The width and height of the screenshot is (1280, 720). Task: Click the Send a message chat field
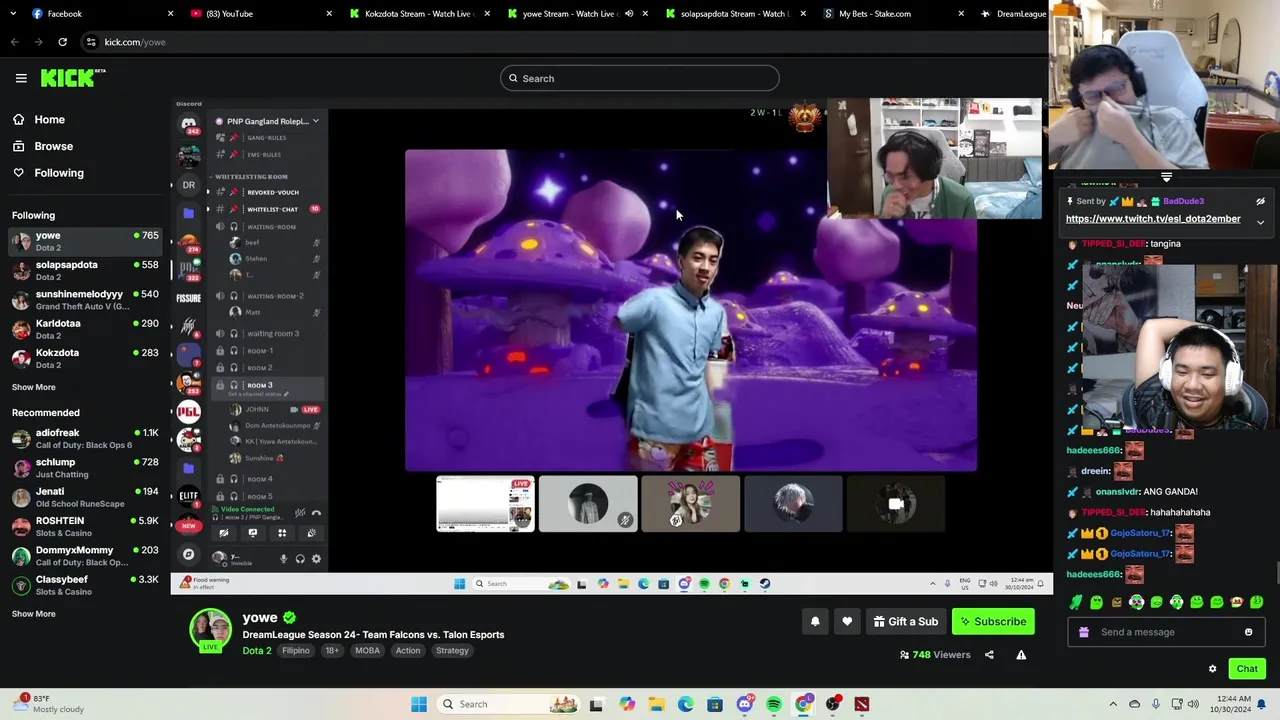[x=1166, y=632]
